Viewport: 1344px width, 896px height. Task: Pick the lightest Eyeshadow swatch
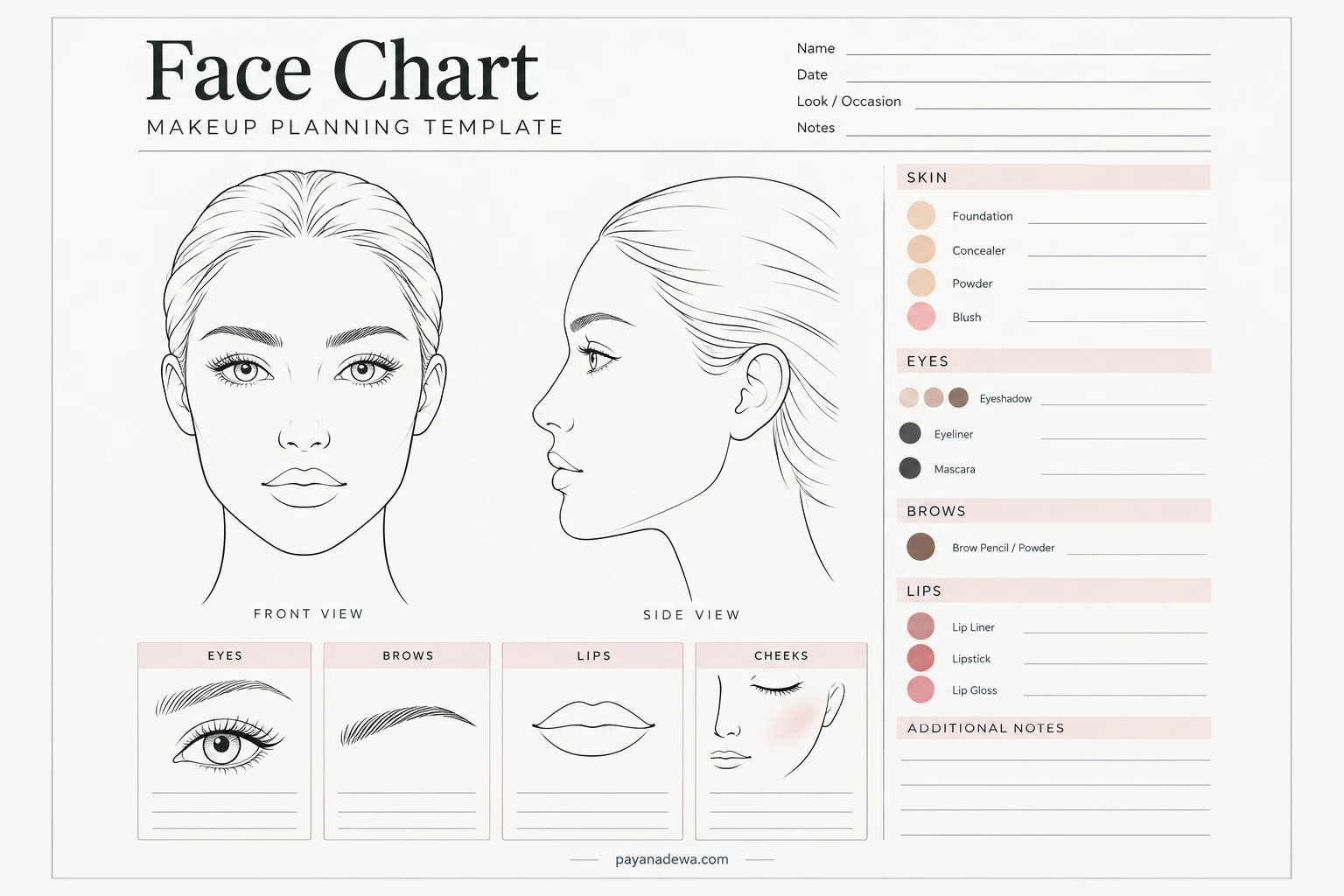tap(909, 398)
